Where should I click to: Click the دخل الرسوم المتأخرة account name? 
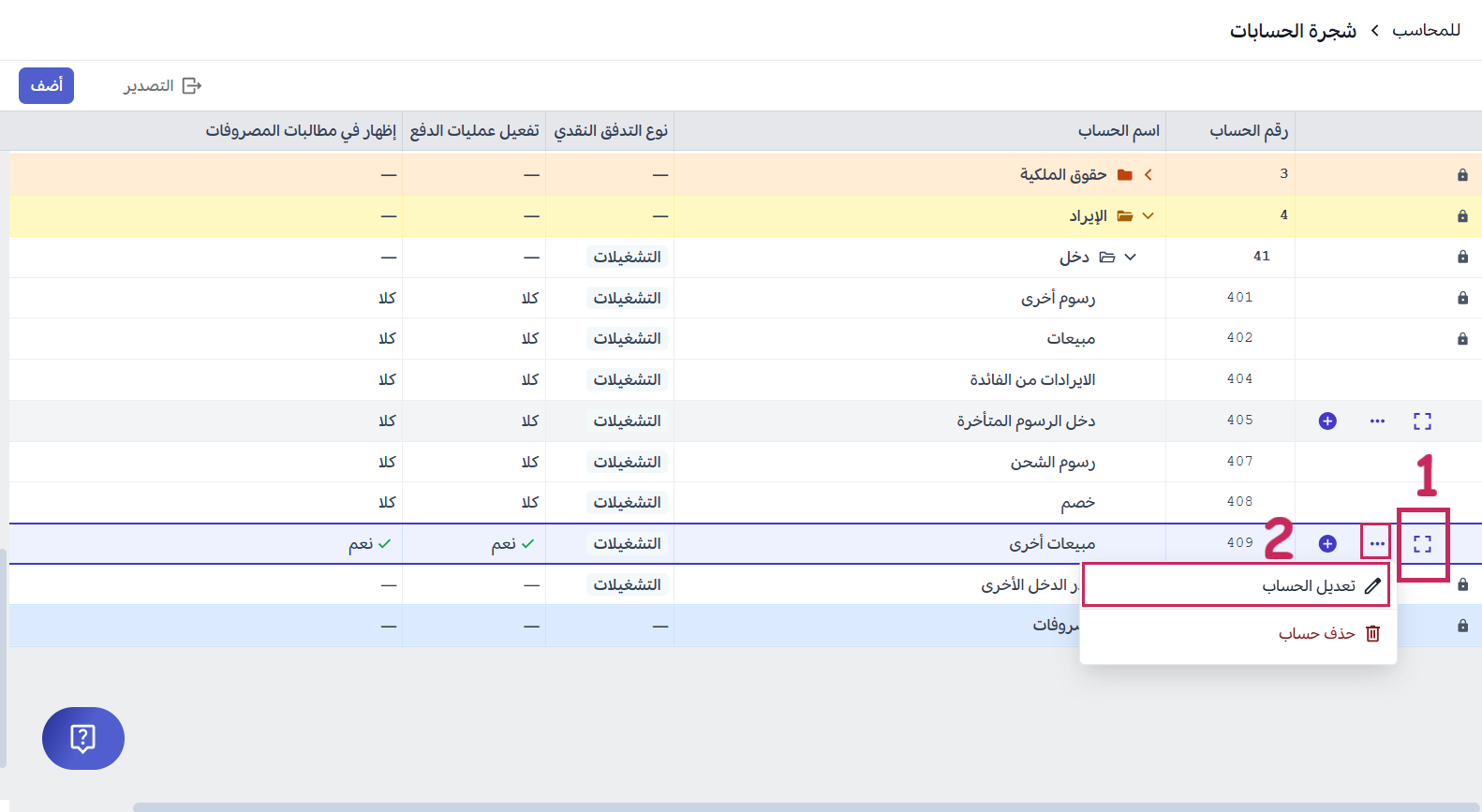[x=1026, y=421]
